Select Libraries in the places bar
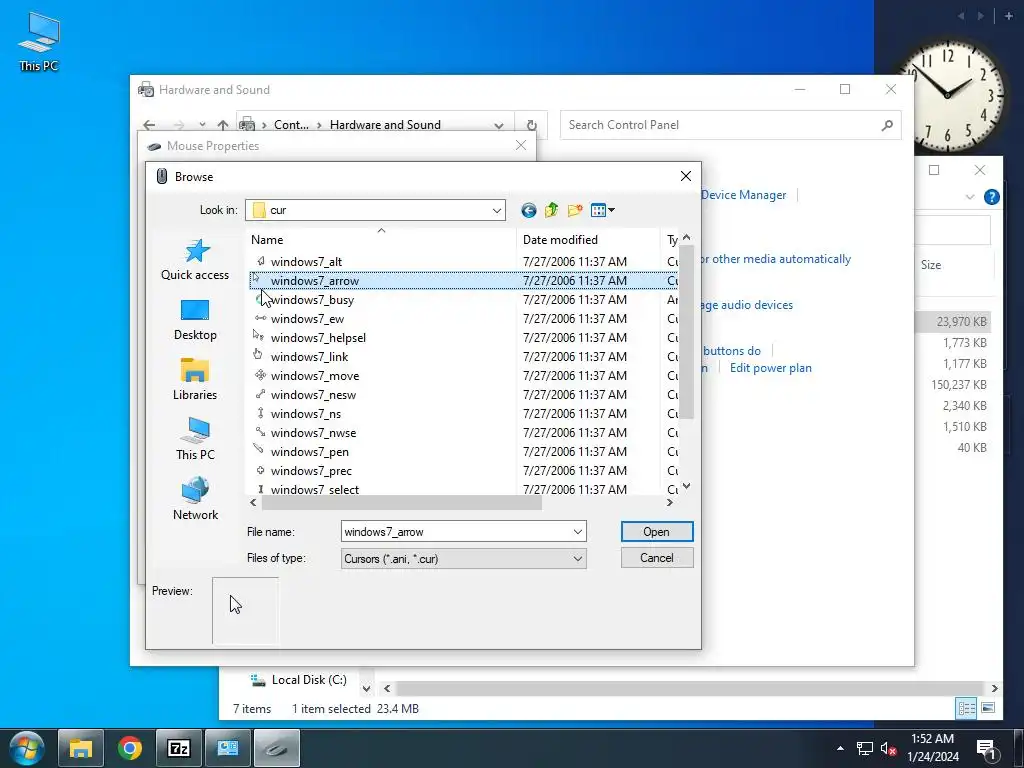Screen dimensions: 1024x768 195,379
